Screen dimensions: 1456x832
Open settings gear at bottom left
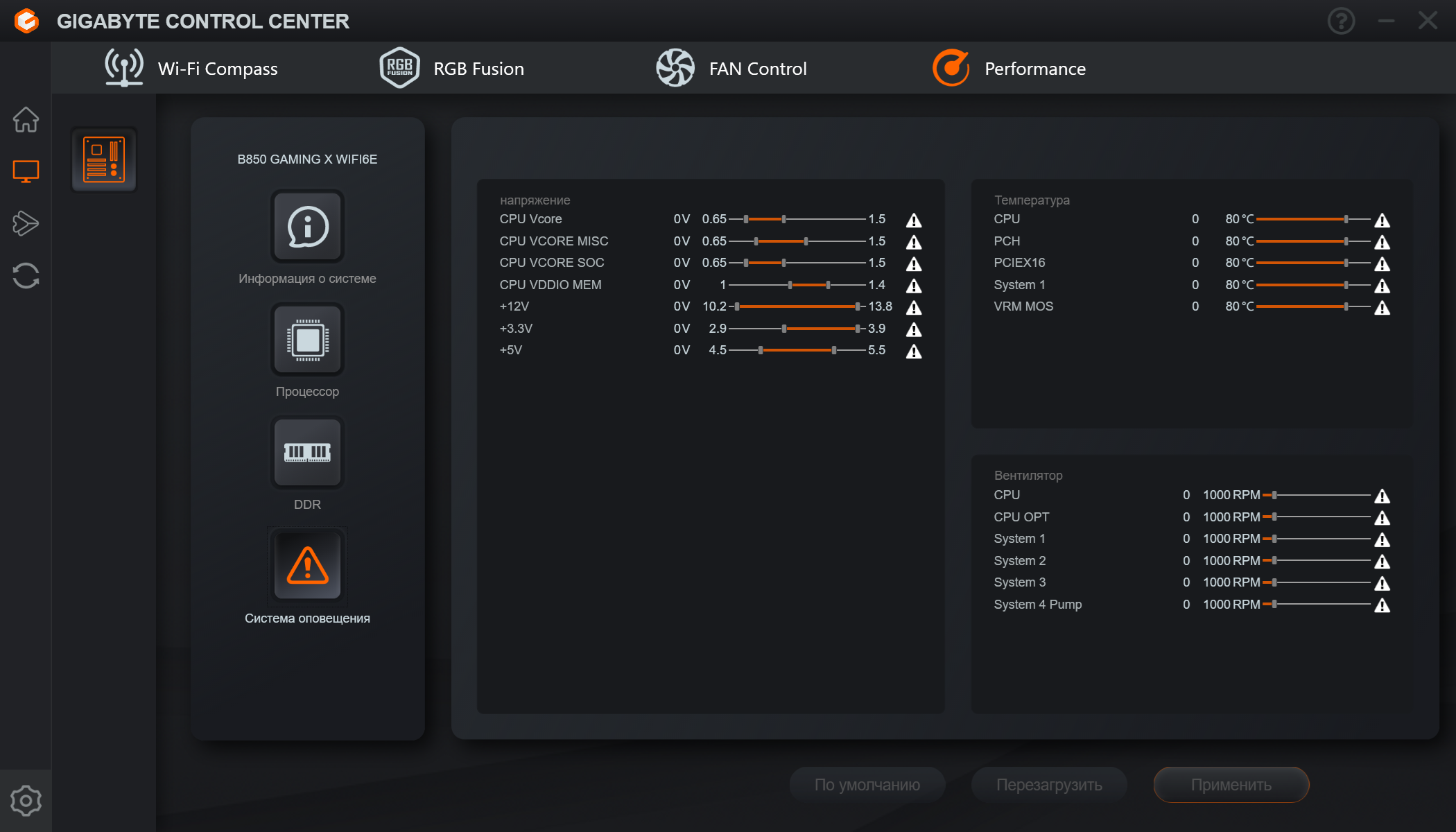(x=26, y=801)
